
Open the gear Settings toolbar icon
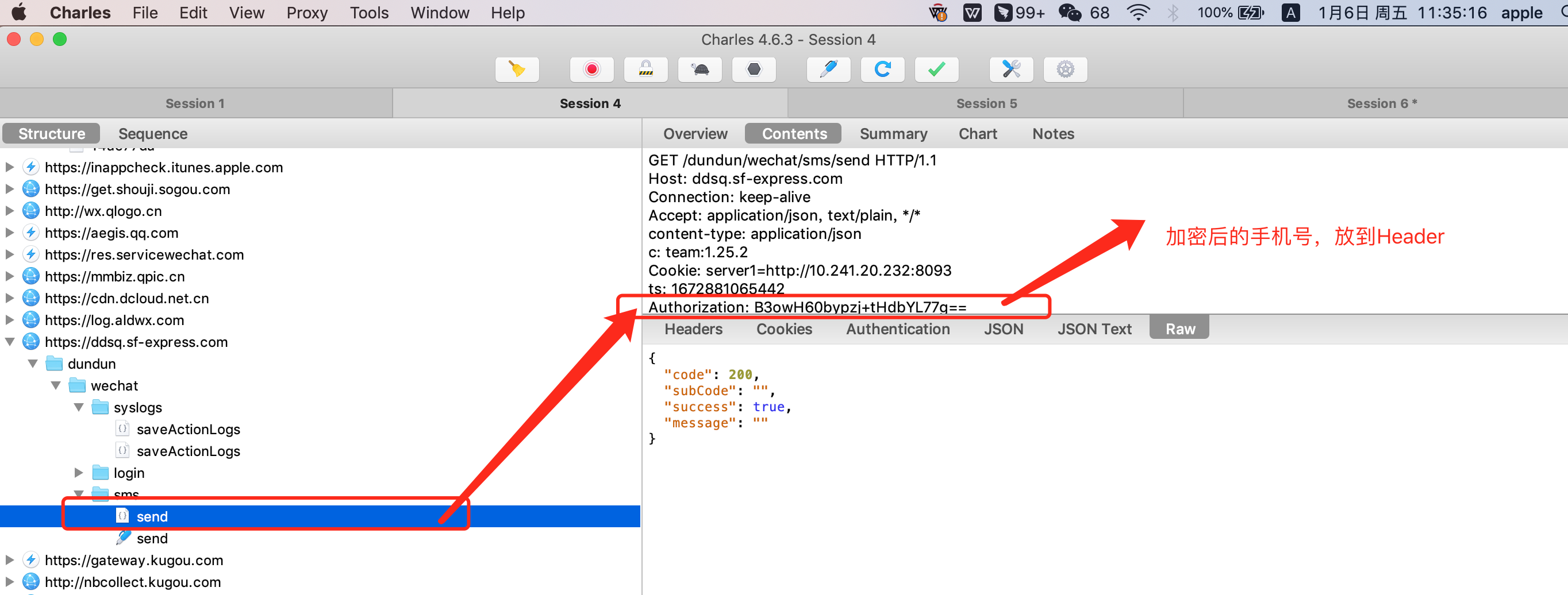pos(1065,69)
